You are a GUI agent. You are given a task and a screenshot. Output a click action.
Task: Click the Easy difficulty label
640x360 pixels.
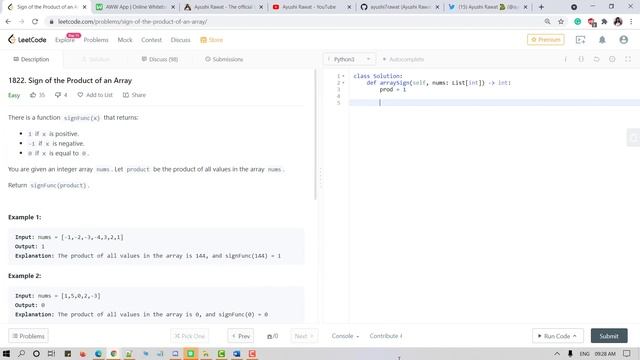[14, 95]
